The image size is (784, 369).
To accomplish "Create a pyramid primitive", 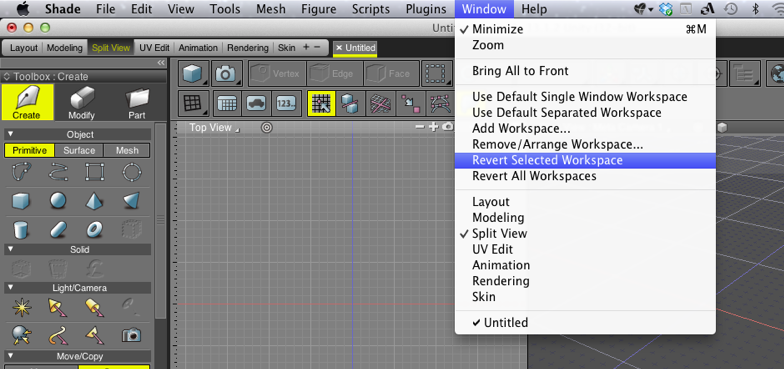I will pos(93,201).
